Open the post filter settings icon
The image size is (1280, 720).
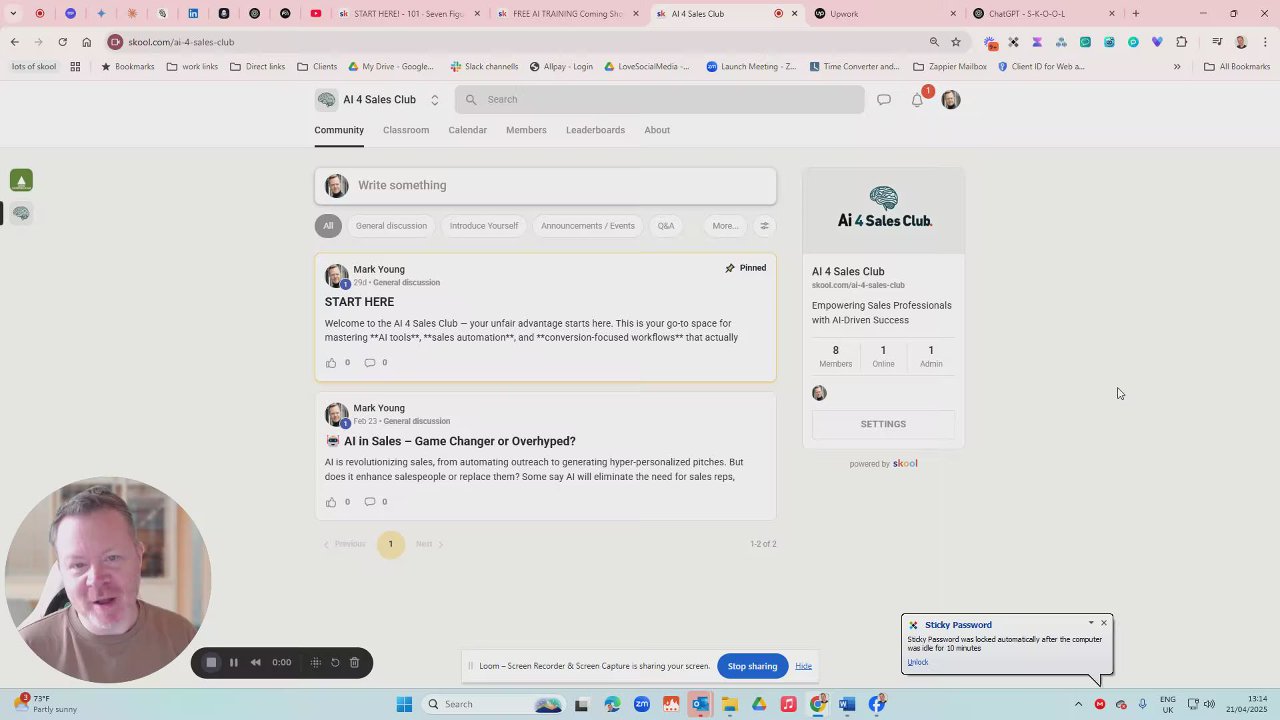[764, 226]
